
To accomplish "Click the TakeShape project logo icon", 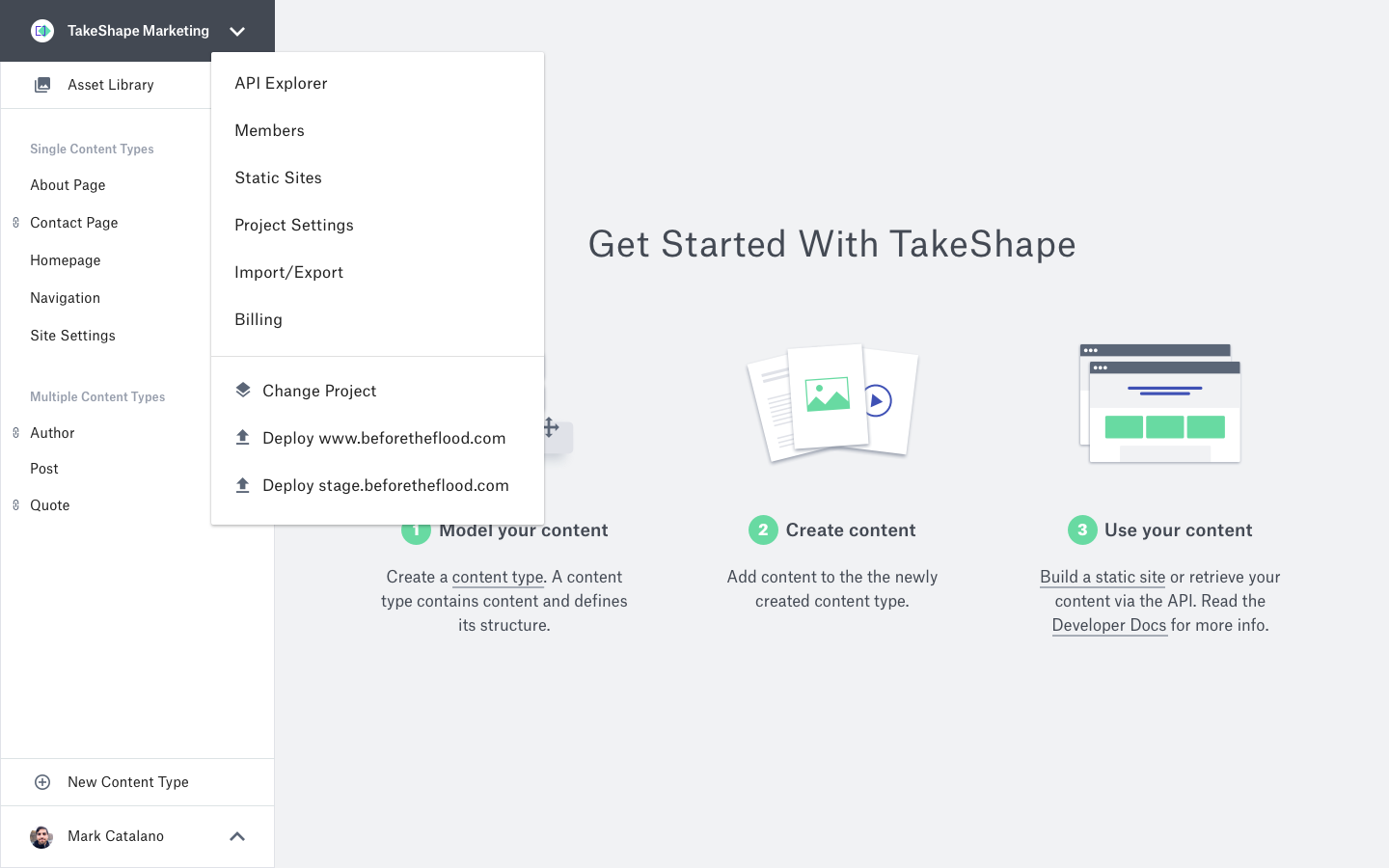I will coord(41,31).
